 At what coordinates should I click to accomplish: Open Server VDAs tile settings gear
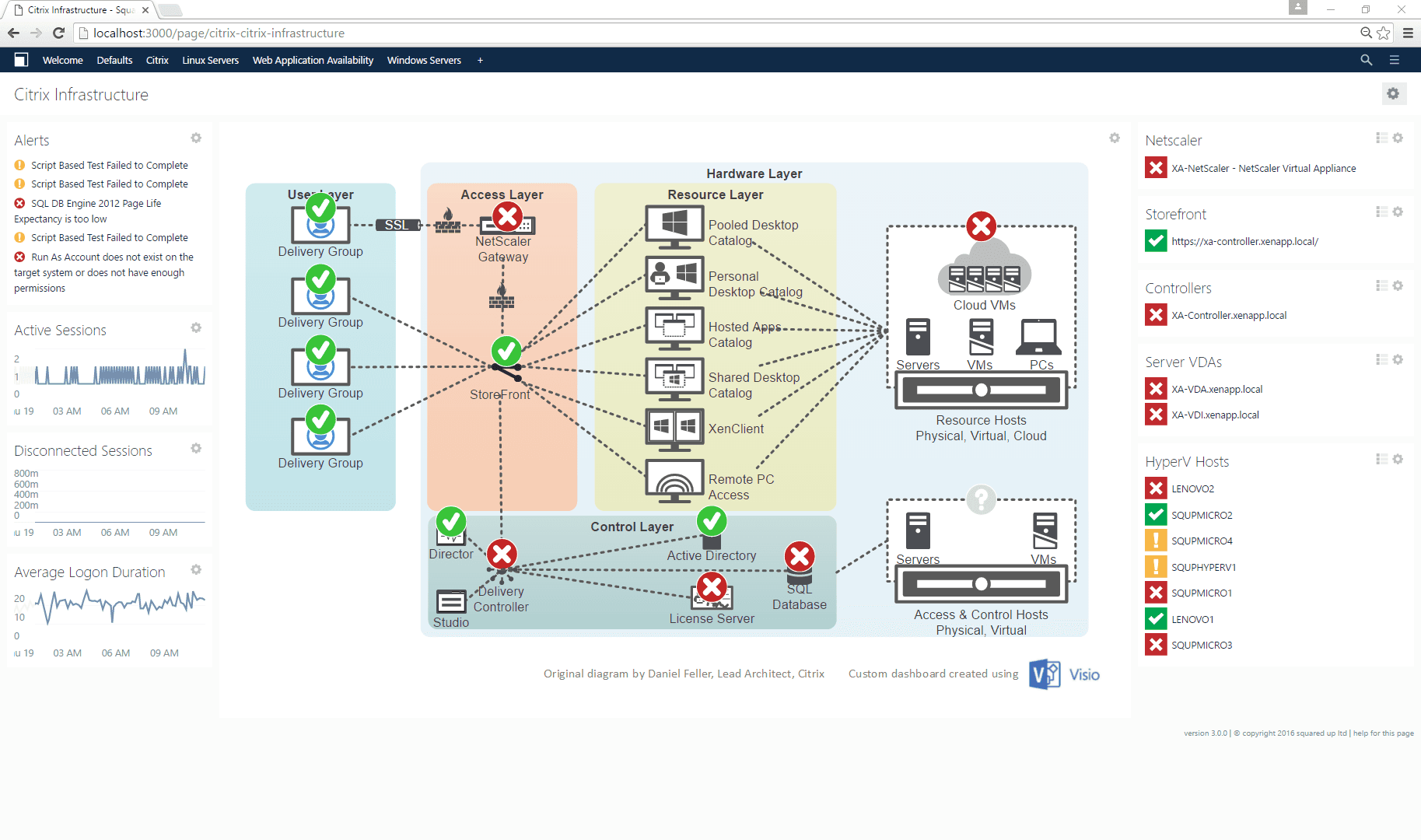pyautogui.click(x=1398, y=359)
